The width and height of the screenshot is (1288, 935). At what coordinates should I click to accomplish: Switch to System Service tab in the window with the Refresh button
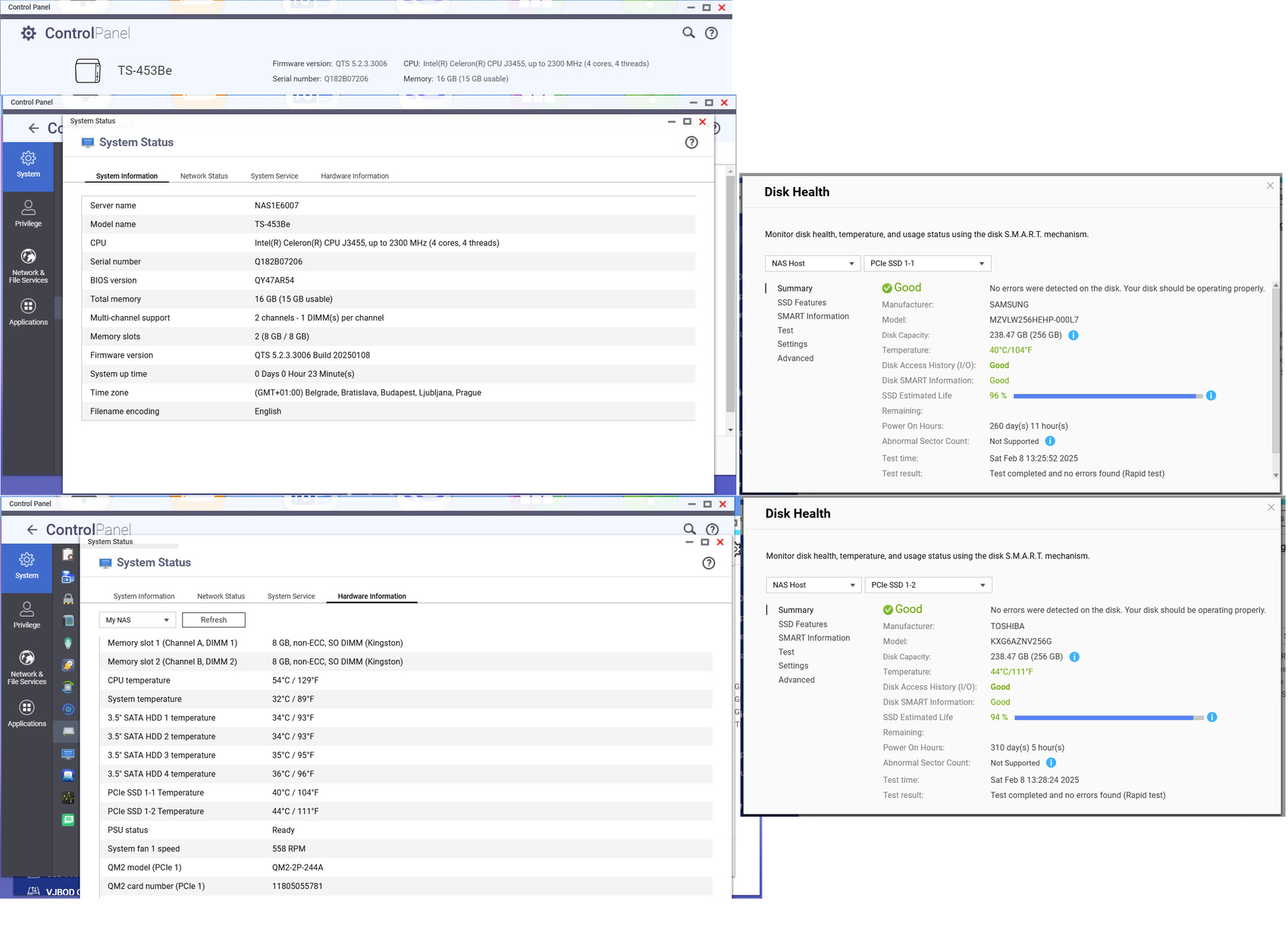(x=291, y=596)
